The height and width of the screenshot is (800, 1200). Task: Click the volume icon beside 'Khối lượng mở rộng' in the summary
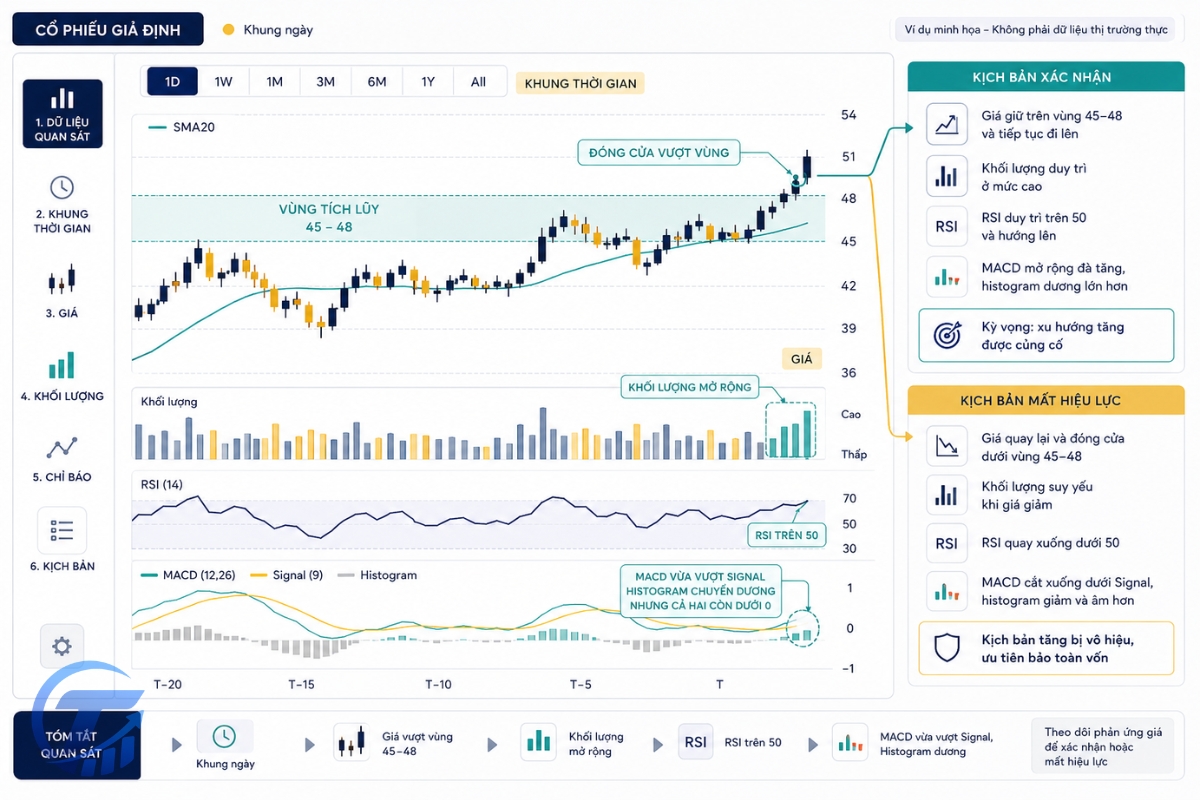[538, 742]
